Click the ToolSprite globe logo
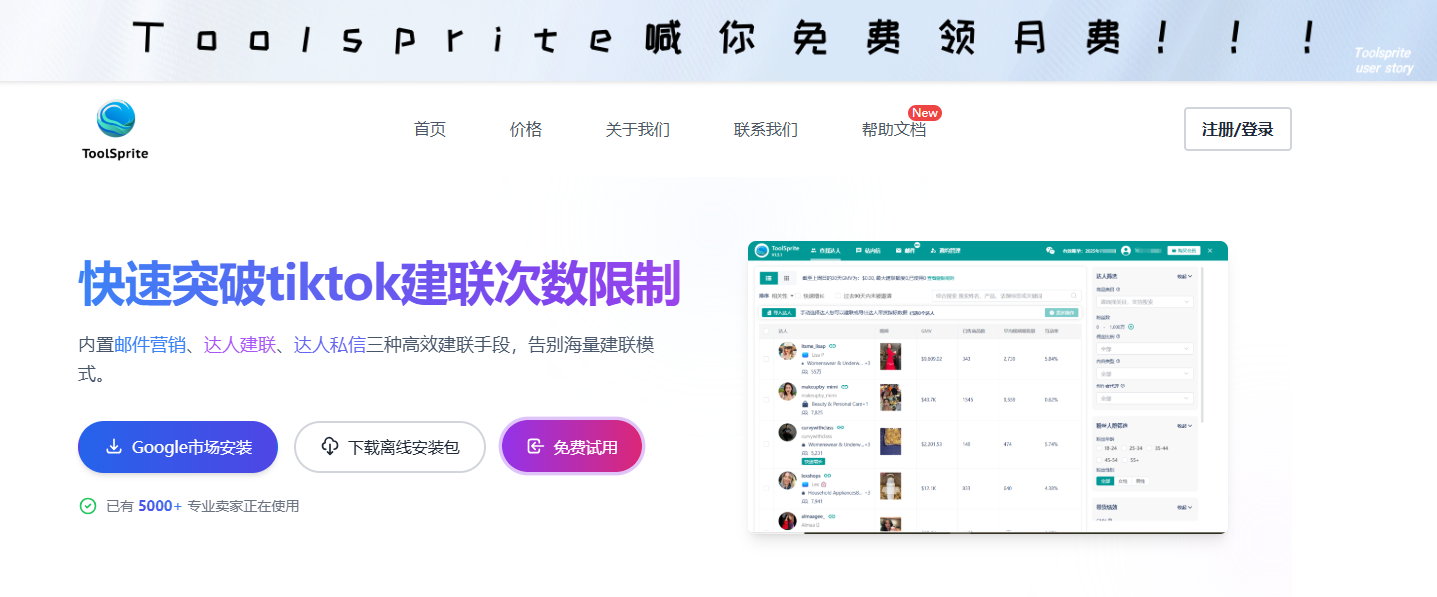The image size is (1437, 597). tap(116, 119)
